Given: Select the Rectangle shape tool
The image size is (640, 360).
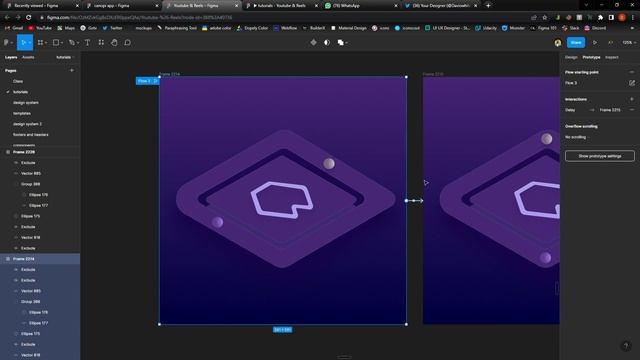Looking at the screenshot, I should 56,42.
